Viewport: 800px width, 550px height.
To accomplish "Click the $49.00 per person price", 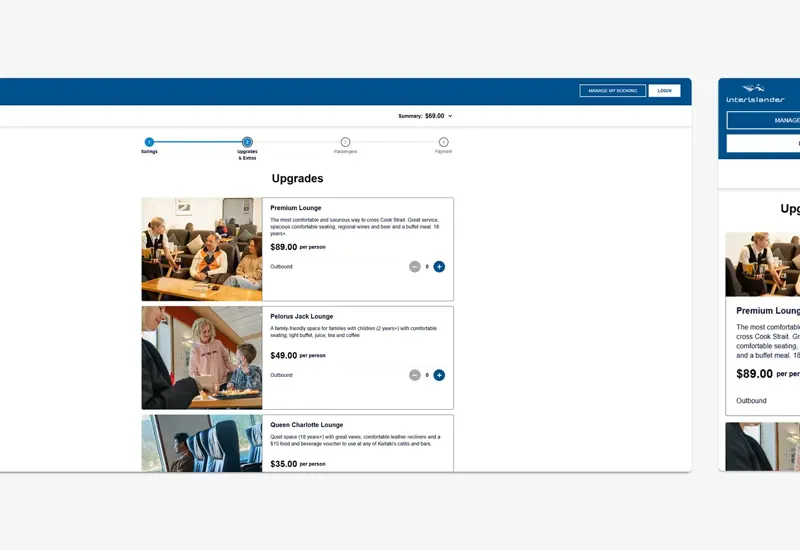I will pos(298,356).
